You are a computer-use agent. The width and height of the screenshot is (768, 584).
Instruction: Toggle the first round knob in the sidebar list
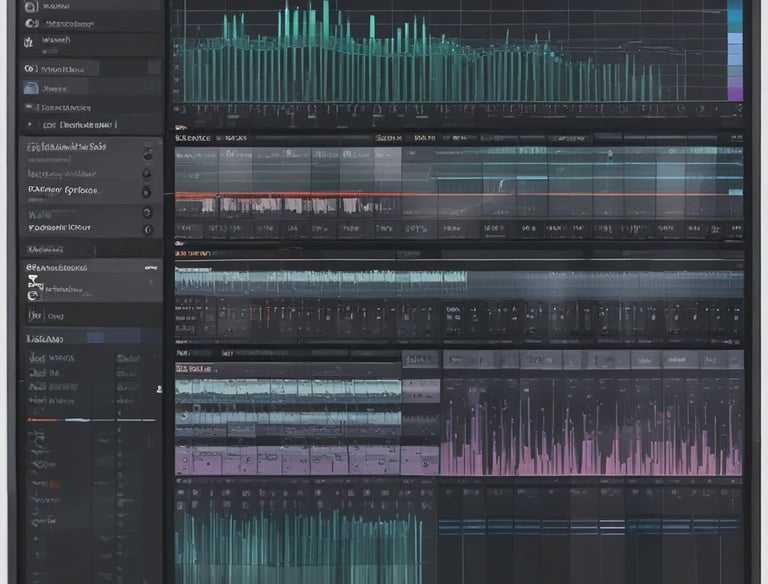pyautogui.click(x=147, y=155)
